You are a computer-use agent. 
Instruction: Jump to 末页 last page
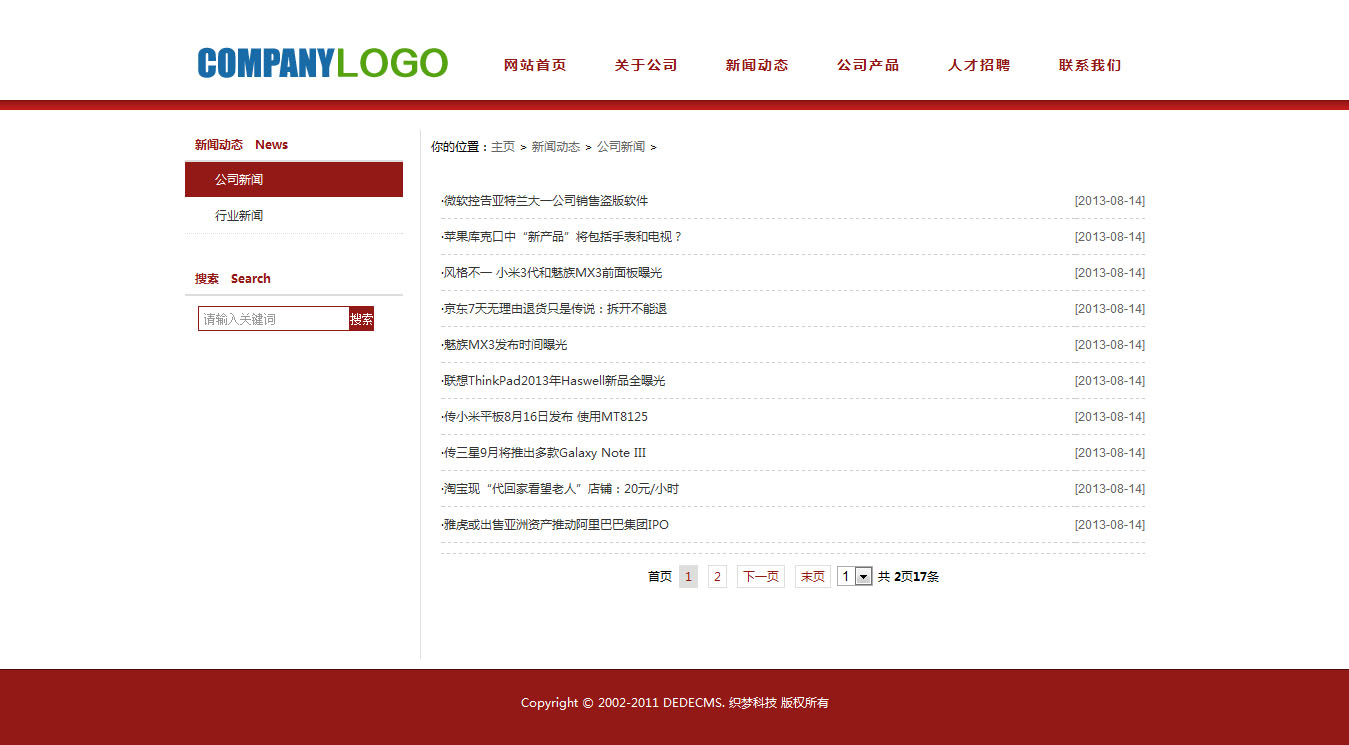click(x=812, y=577)
